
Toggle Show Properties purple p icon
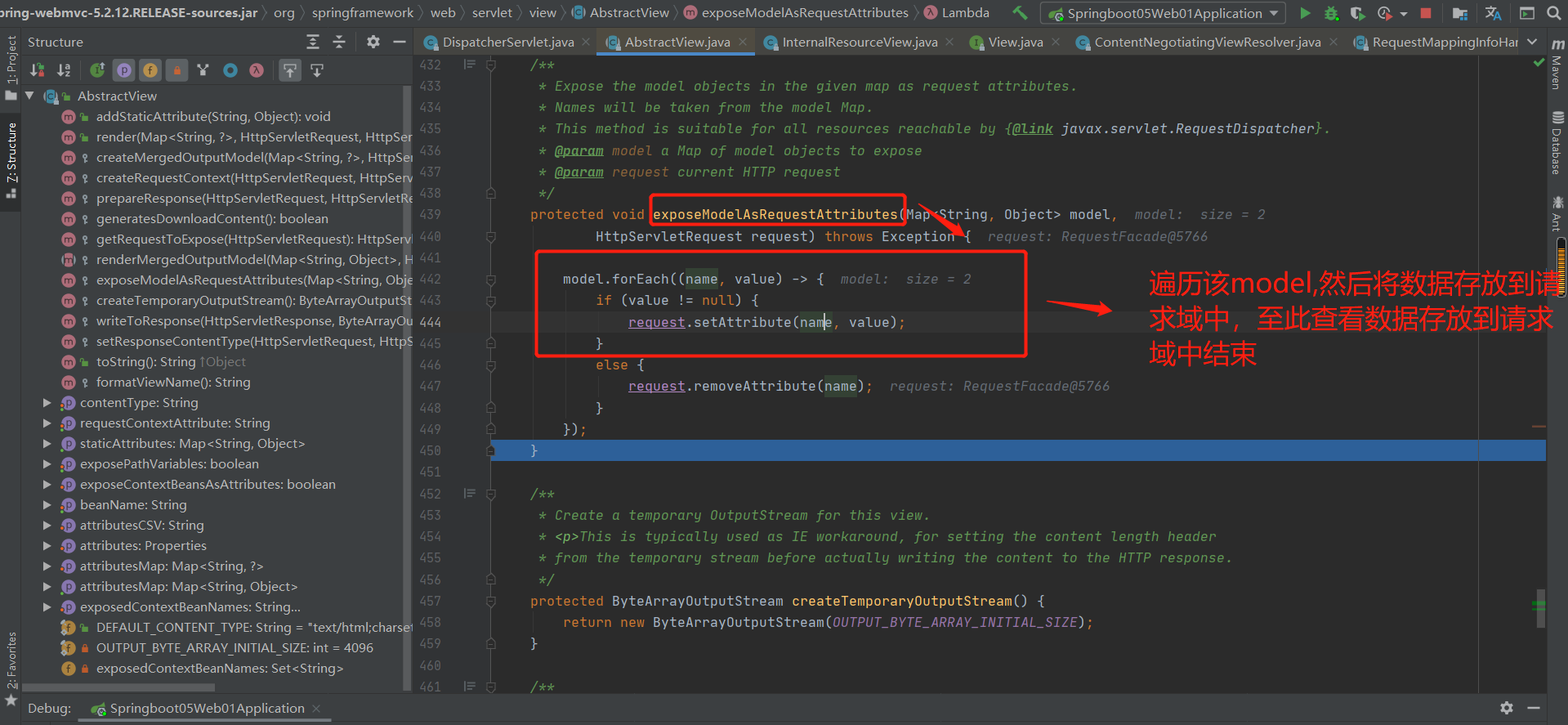[124, 70]
